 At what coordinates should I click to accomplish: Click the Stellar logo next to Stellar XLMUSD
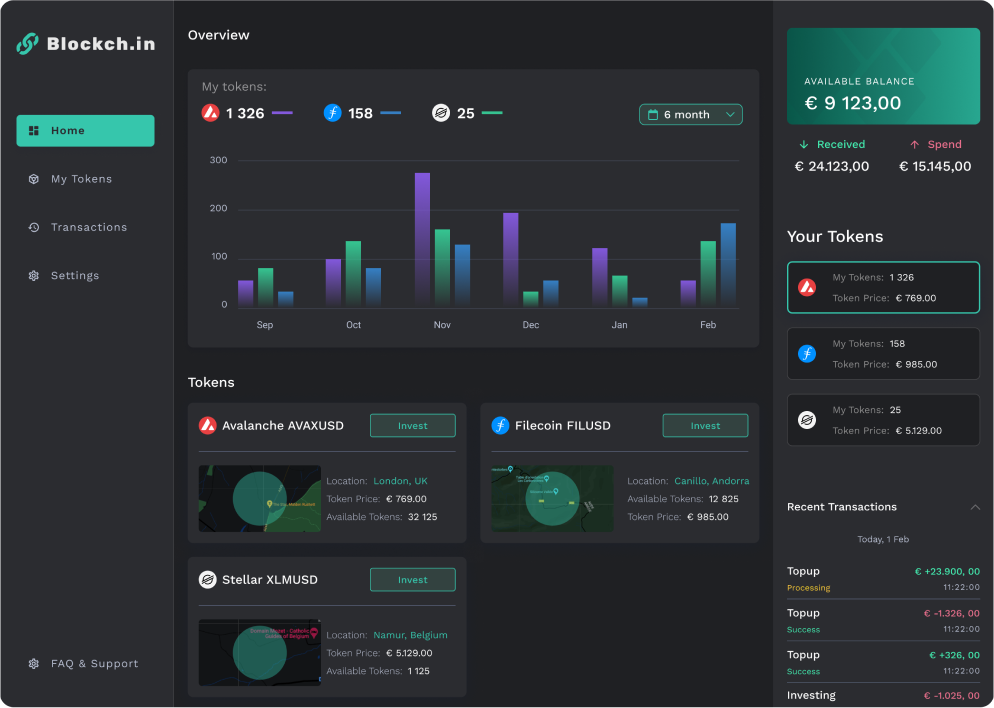[208, 579]
